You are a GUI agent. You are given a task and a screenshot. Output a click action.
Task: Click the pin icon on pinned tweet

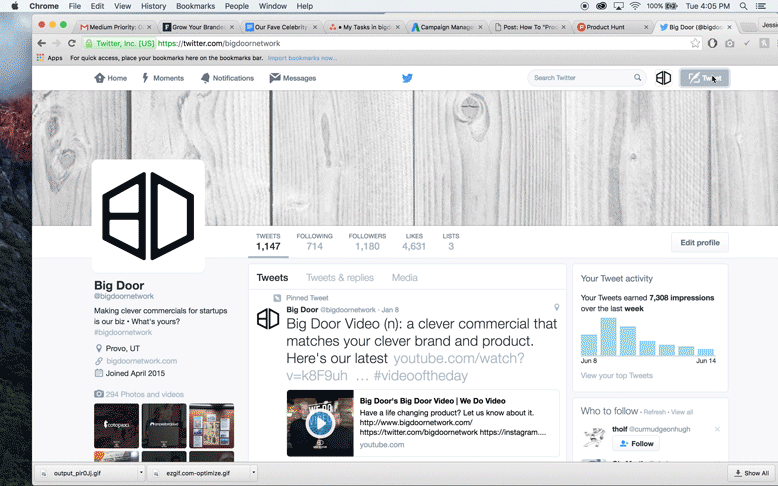[557, 307]
